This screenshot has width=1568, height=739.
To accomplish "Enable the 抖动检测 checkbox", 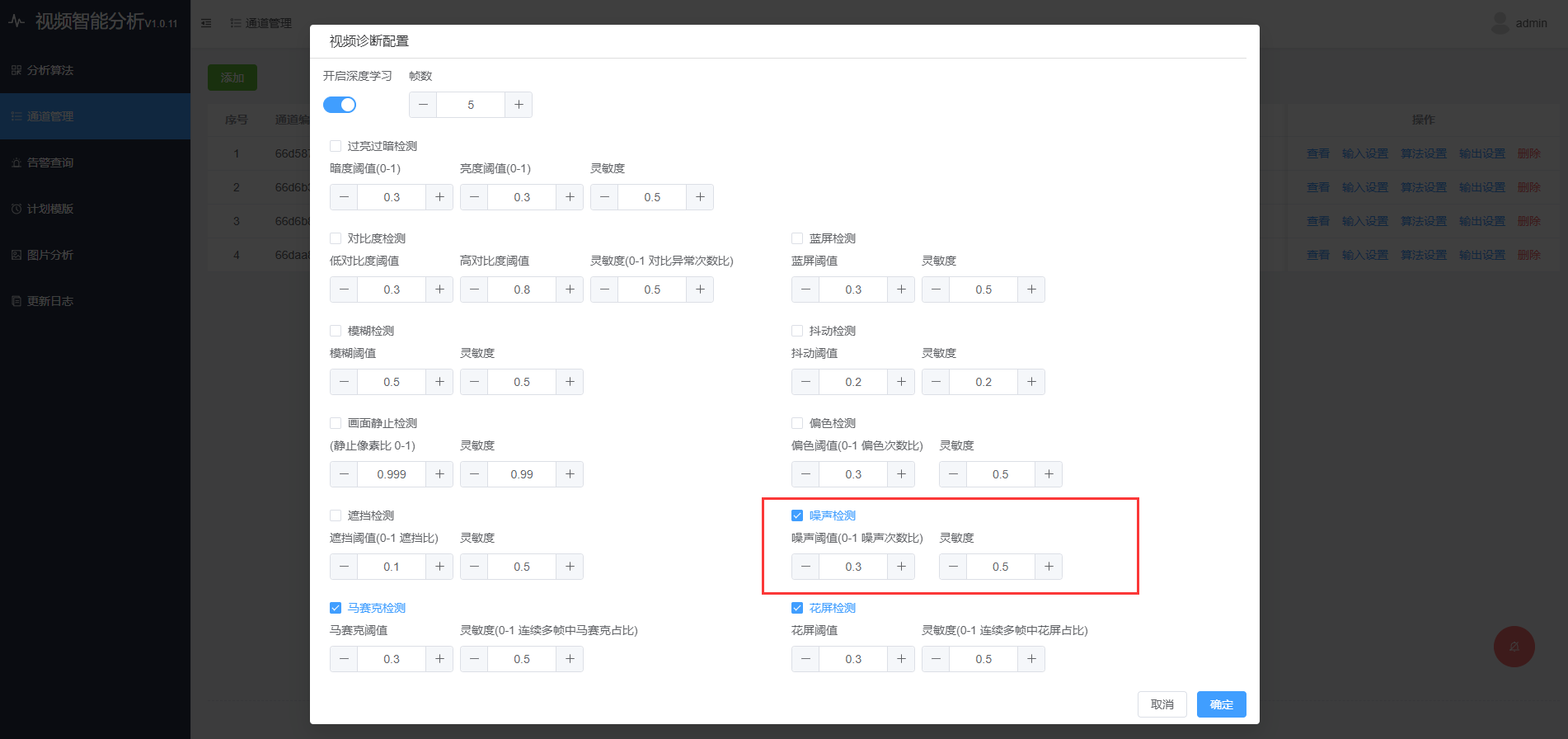I will pos(797,331).
